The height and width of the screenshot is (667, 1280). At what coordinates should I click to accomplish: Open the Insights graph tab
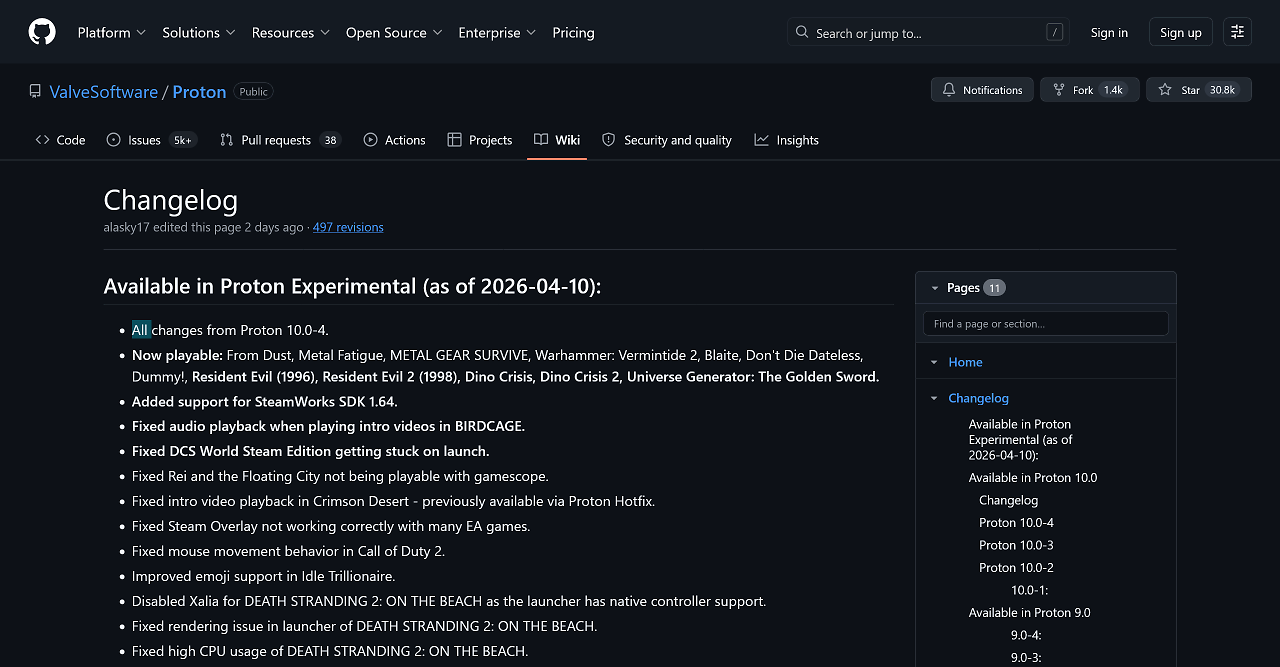786,140
